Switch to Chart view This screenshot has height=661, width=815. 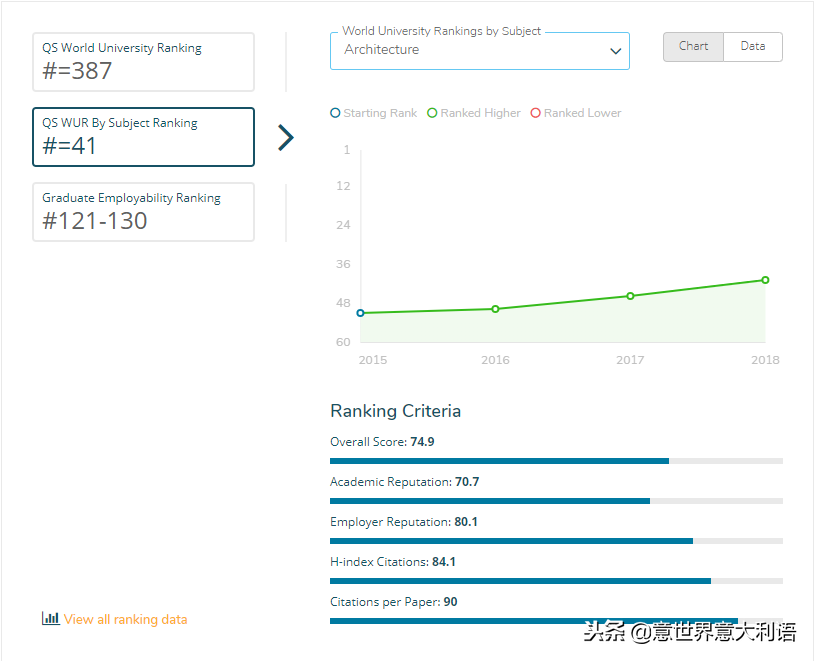[693, 47]
